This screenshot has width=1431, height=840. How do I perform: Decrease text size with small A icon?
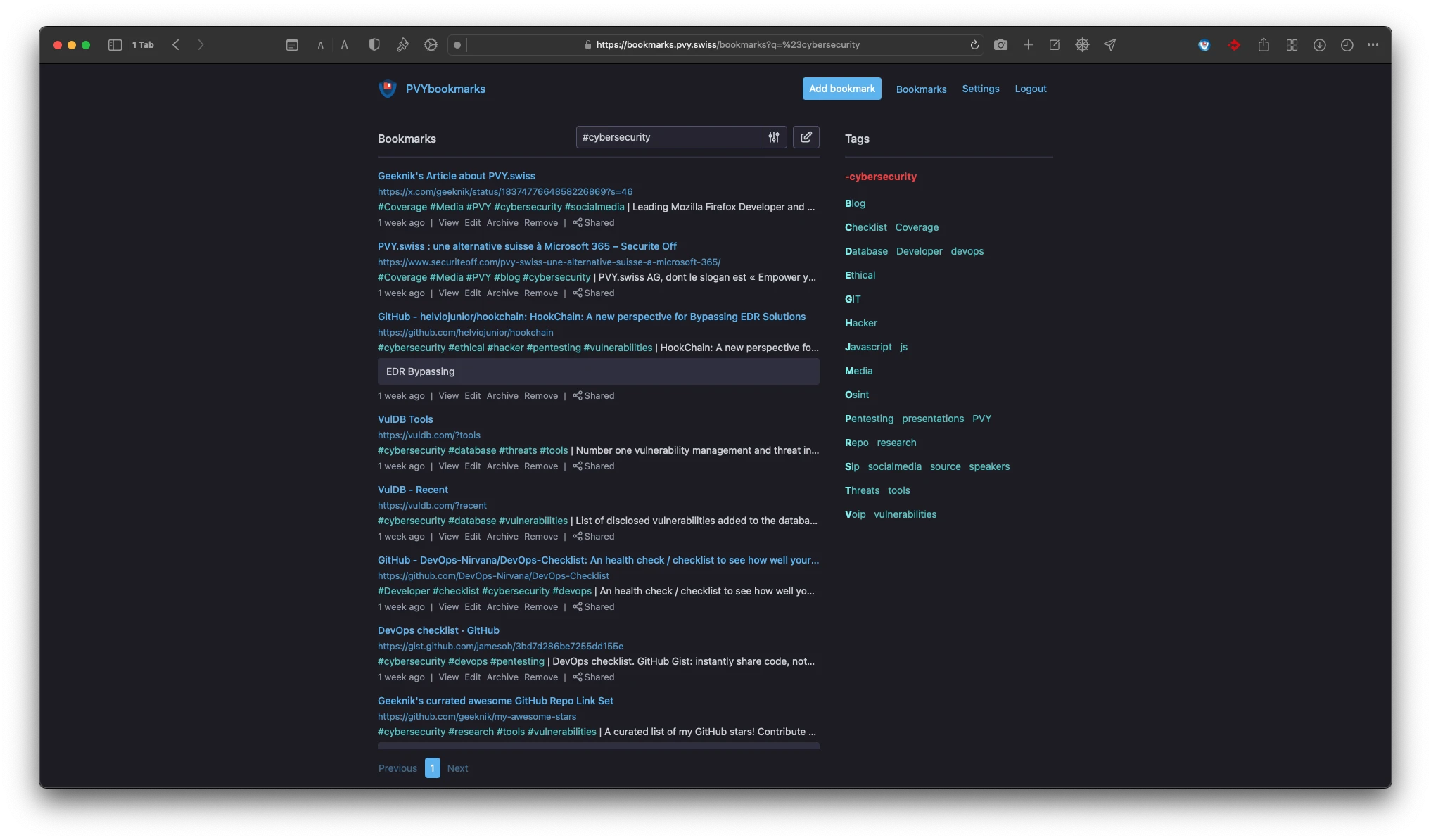320,45
